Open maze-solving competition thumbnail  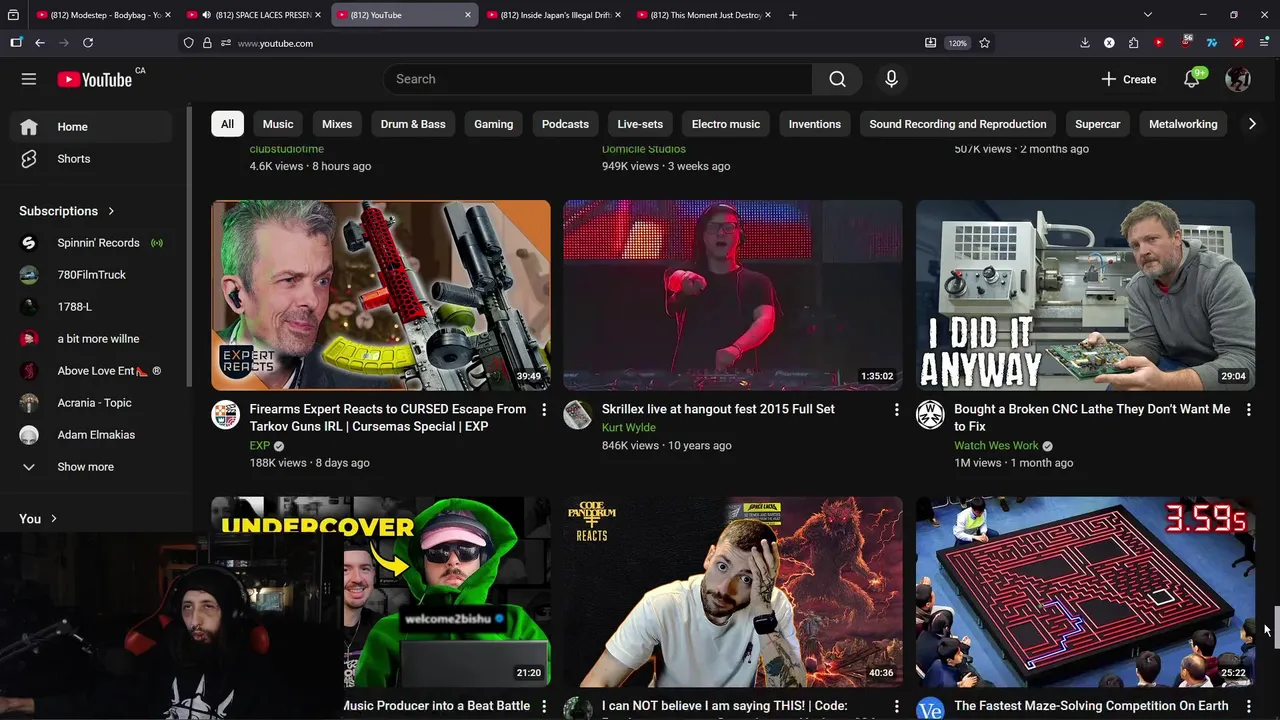pos(1086,592)
